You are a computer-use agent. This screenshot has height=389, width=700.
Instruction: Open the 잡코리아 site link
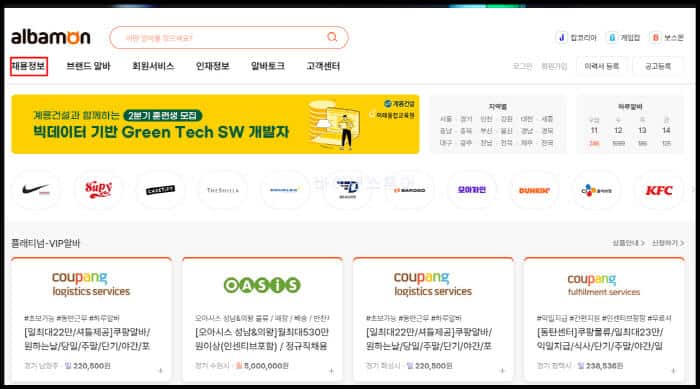(577, 38)
